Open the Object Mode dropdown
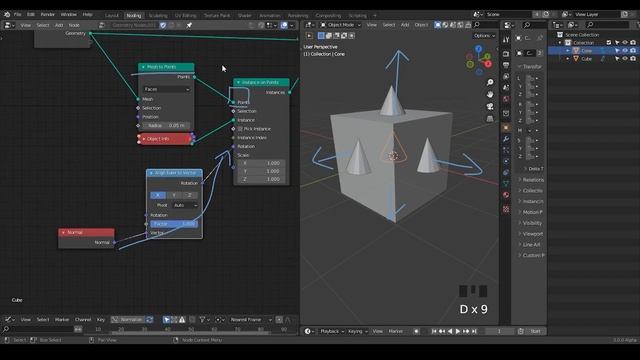The height and width of the screenshot is (360, 640). click(x=340, y=25)
